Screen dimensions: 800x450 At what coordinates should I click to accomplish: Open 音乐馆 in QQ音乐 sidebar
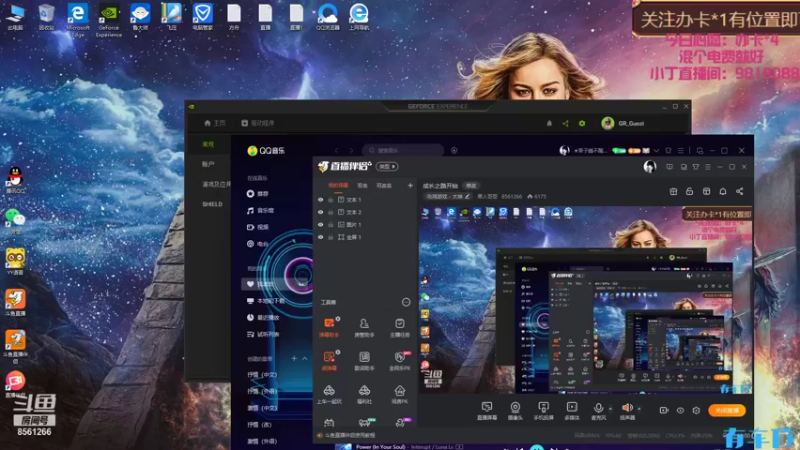(x=261, y=210)
